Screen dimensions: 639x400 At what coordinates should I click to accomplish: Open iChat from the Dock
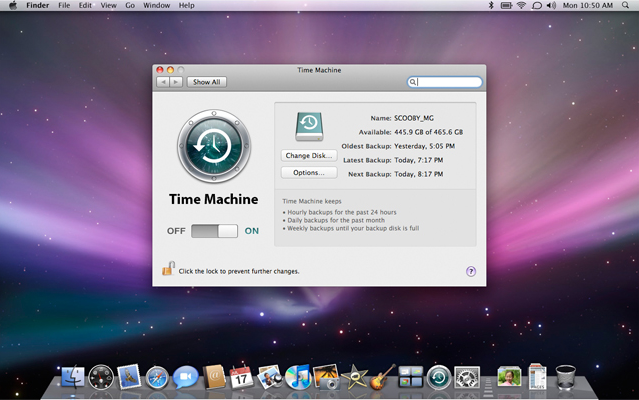pyautogui.click(x=185, y=377)
